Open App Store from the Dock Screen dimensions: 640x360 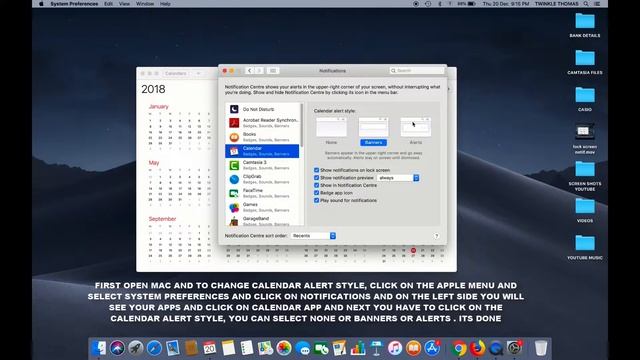pos(432,348)
